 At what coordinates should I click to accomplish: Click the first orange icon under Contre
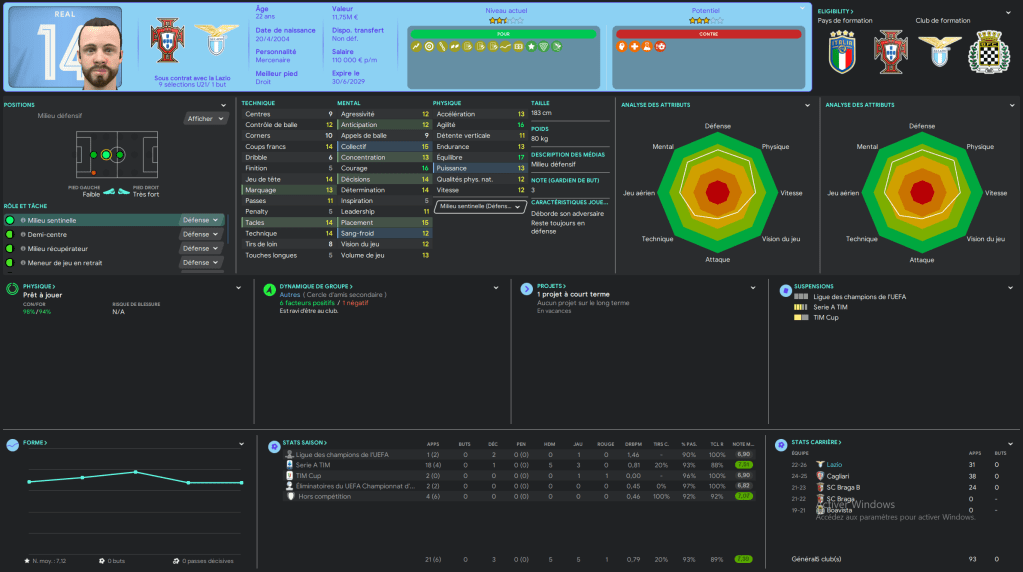click(x=621, y=47)
